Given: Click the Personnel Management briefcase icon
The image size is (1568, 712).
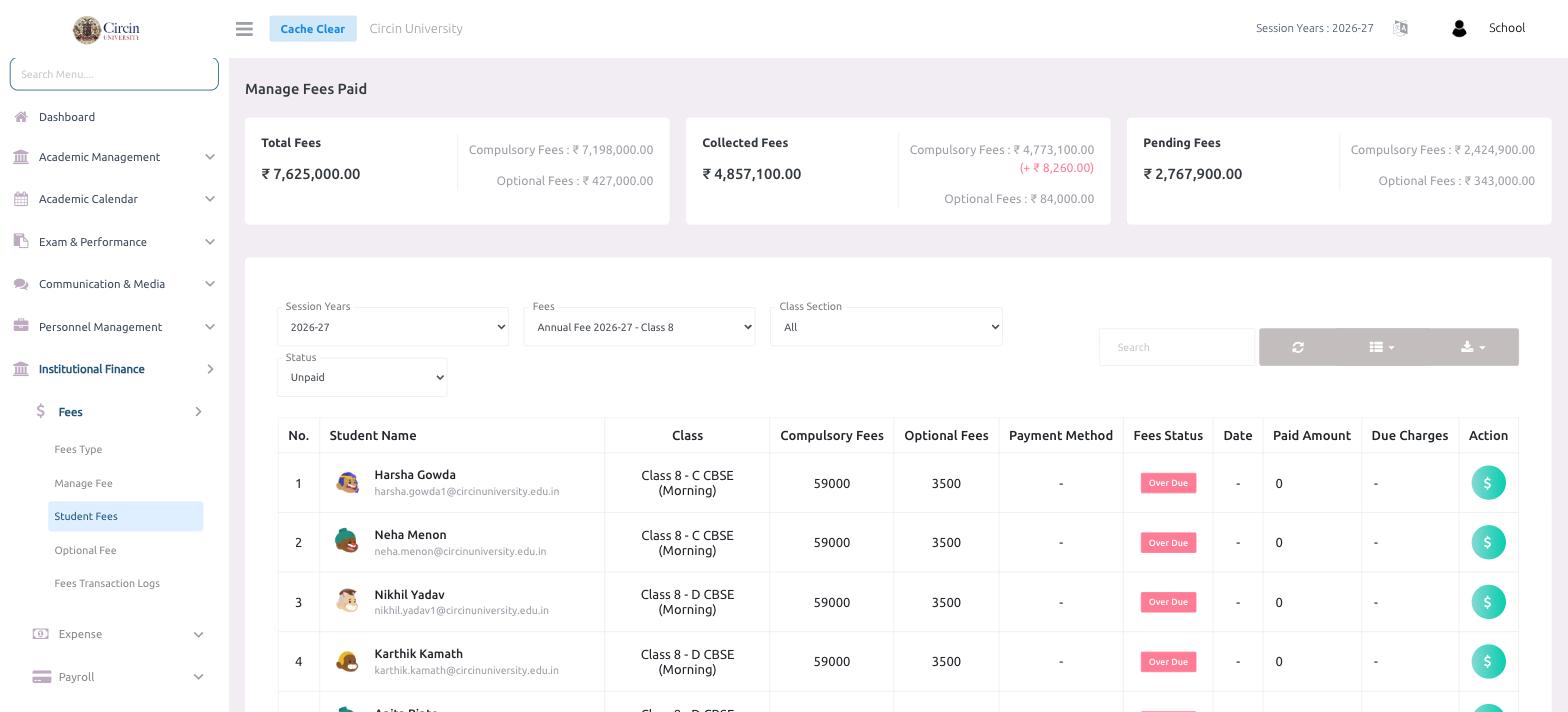Looking at the screenshot, I should (21, 326).
